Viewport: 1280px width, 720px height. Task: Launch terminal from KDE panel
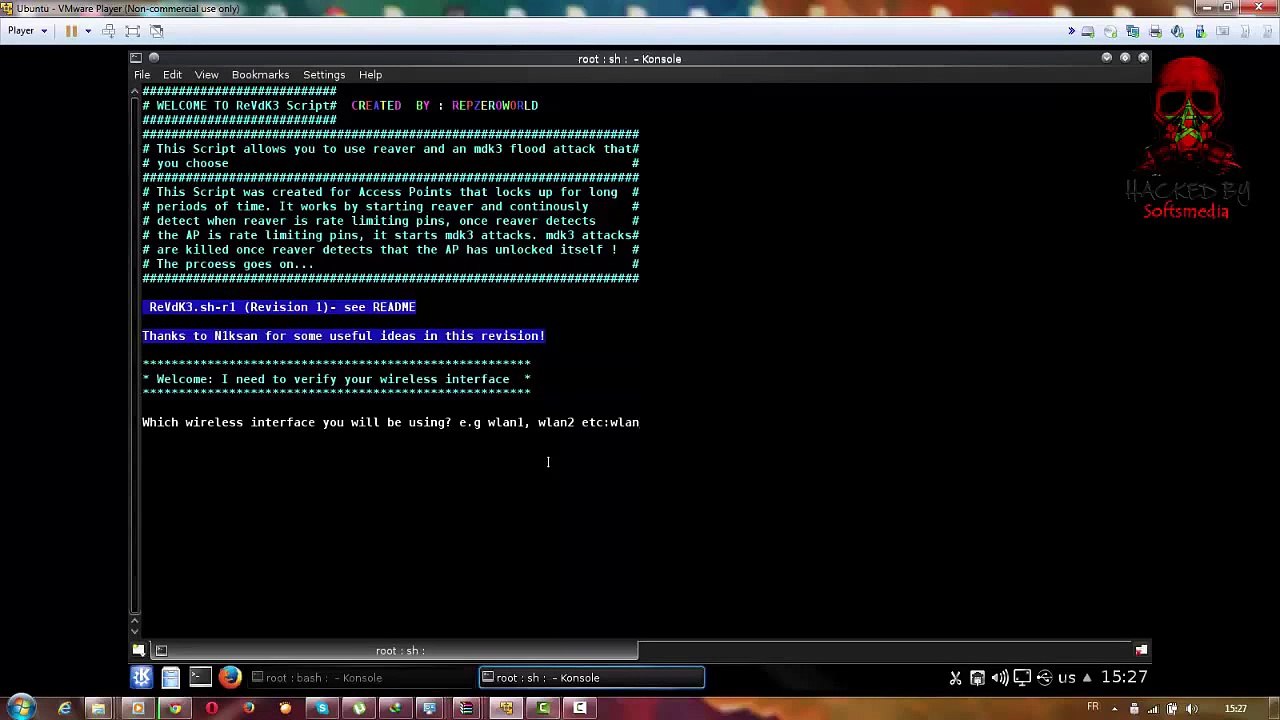[200, 678]
